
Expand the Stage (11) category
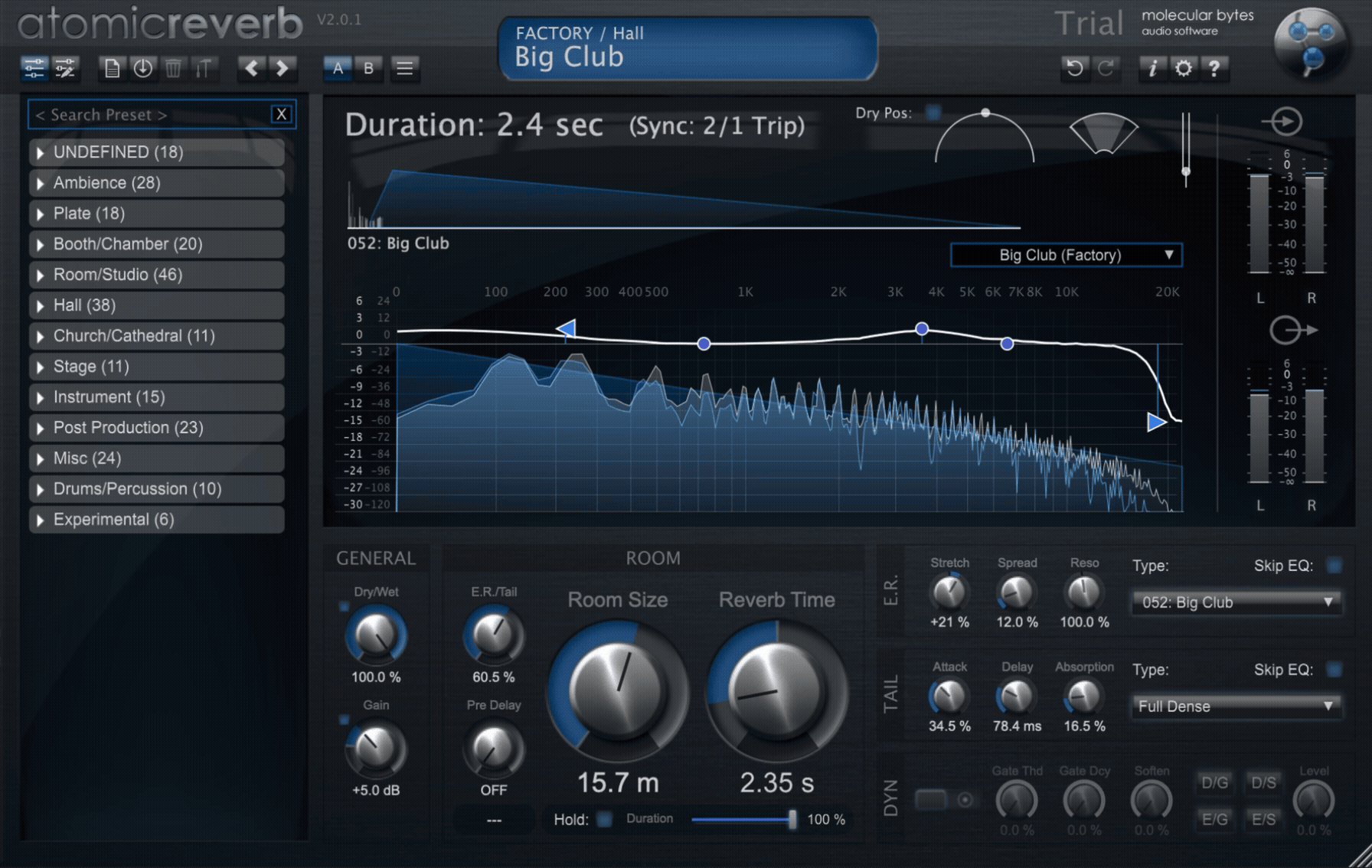(x=157, y=367)
